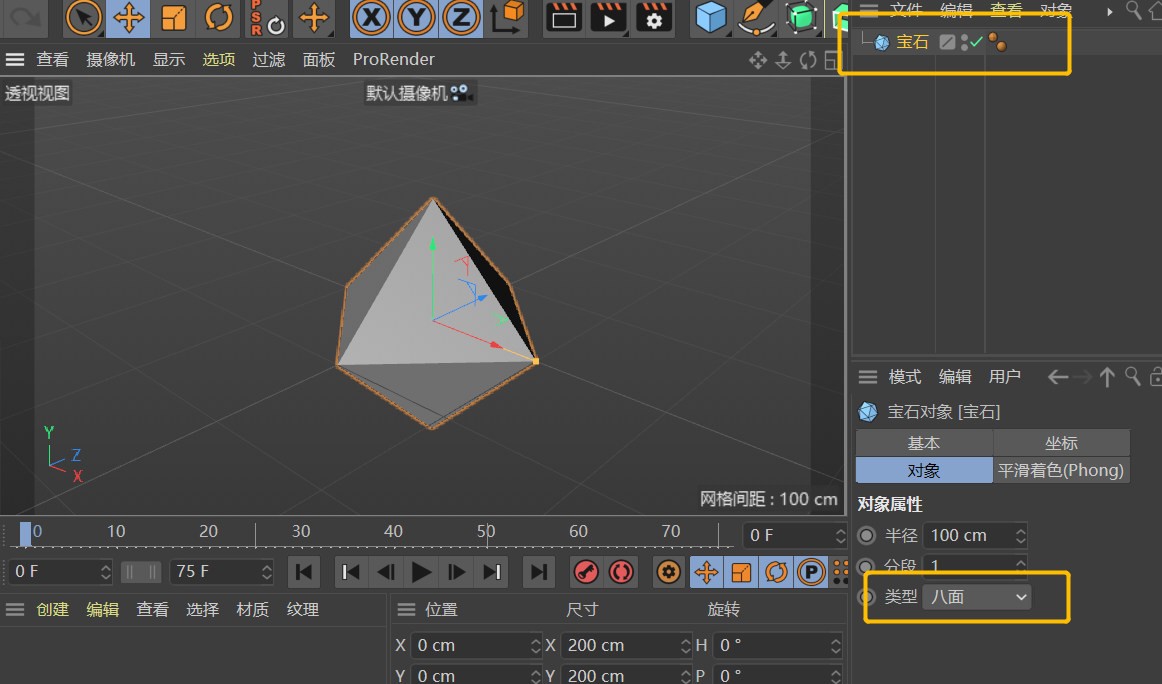Toggle 宝石 visibility dots

(964, 42)
